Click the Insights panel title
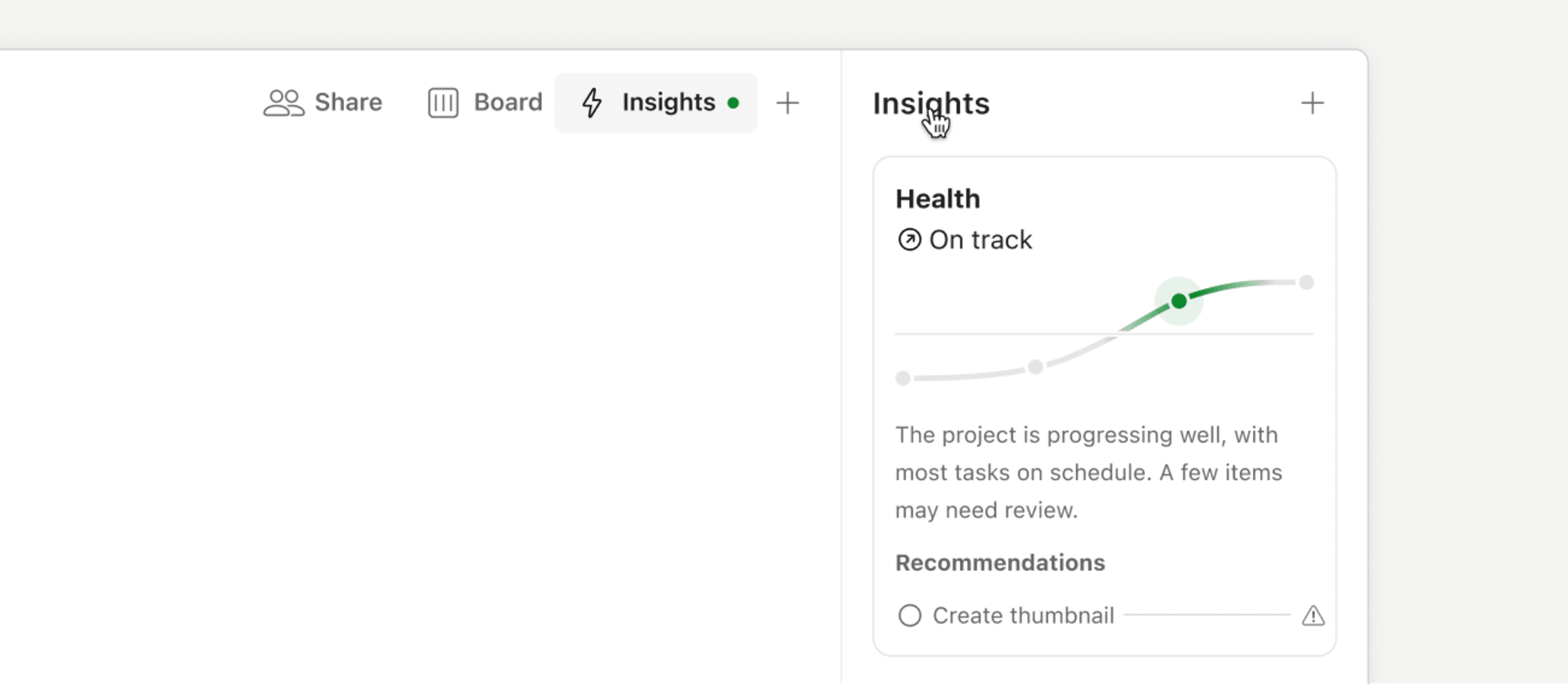 tap(930, 103)
